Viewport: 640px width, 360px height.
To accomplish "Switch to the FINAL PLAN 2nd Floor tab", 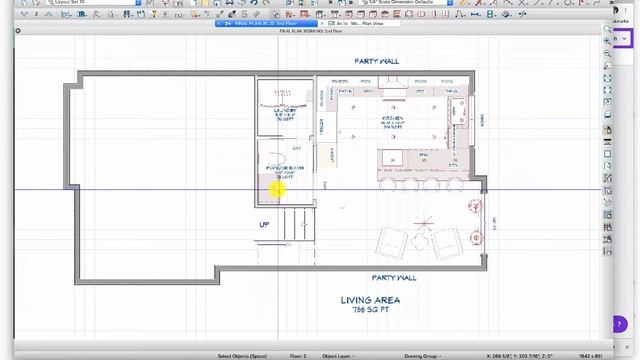I will (265, 24).
